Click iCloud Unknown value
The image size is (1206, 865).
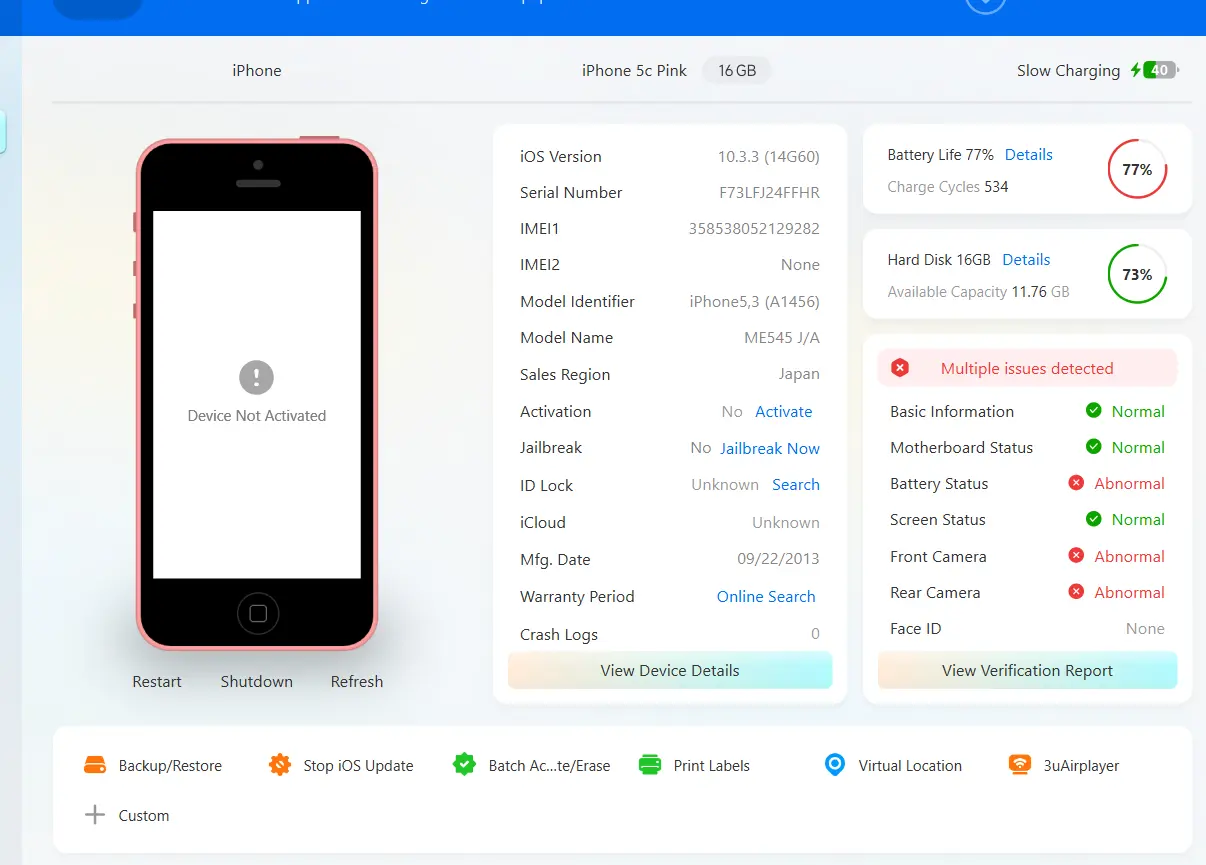pyautogui.click(x=786, y=523)
